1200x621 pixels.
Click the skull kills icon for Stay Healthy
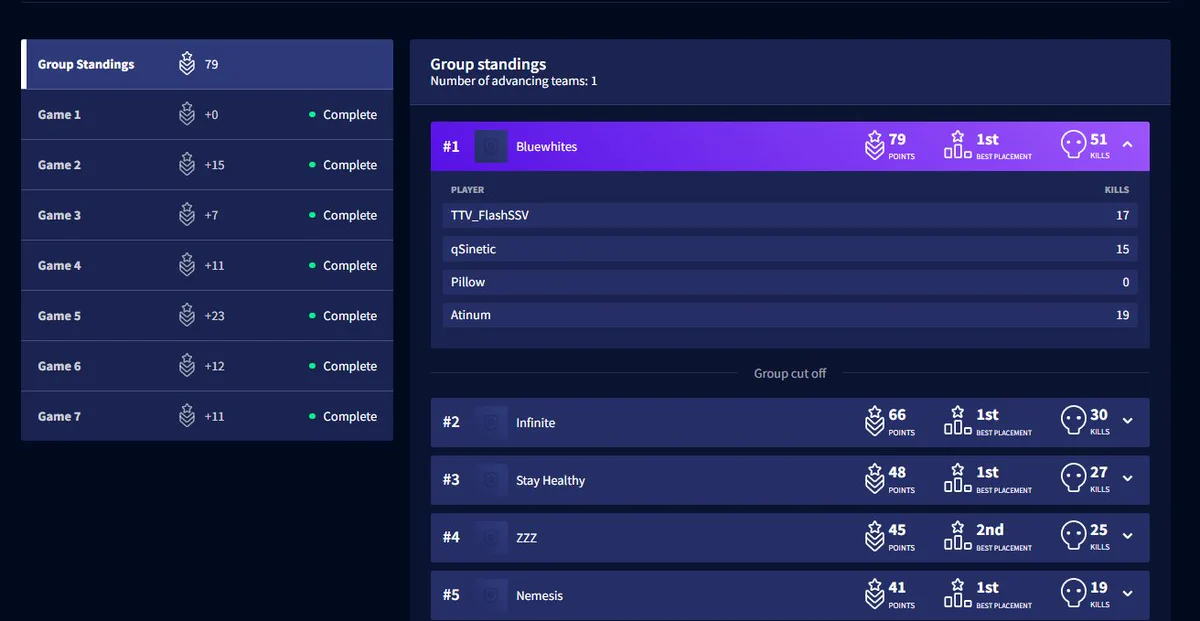tap(1073, 479)
